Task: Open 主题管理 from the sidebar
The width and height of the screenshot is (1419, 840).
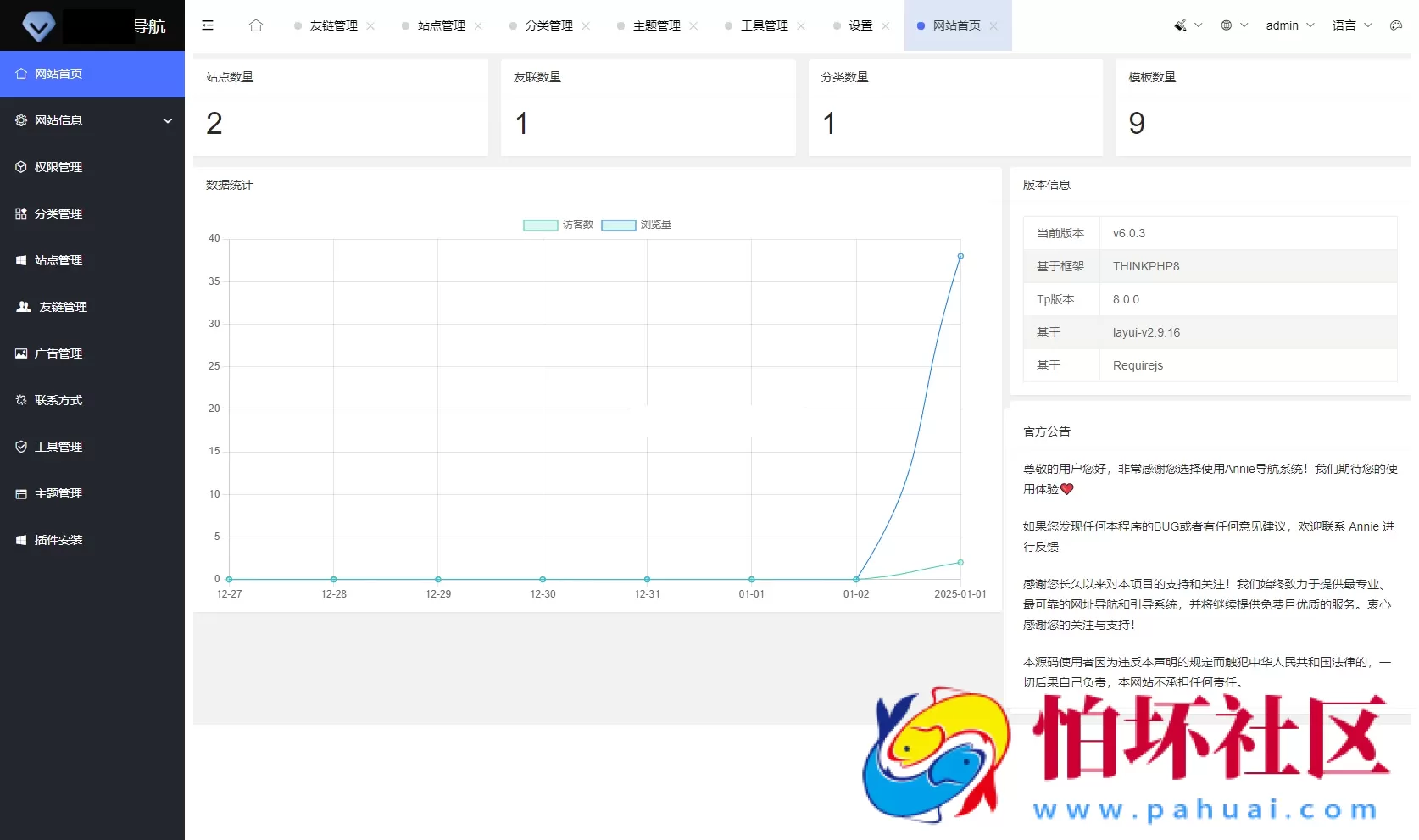Action: pos(58,493)
